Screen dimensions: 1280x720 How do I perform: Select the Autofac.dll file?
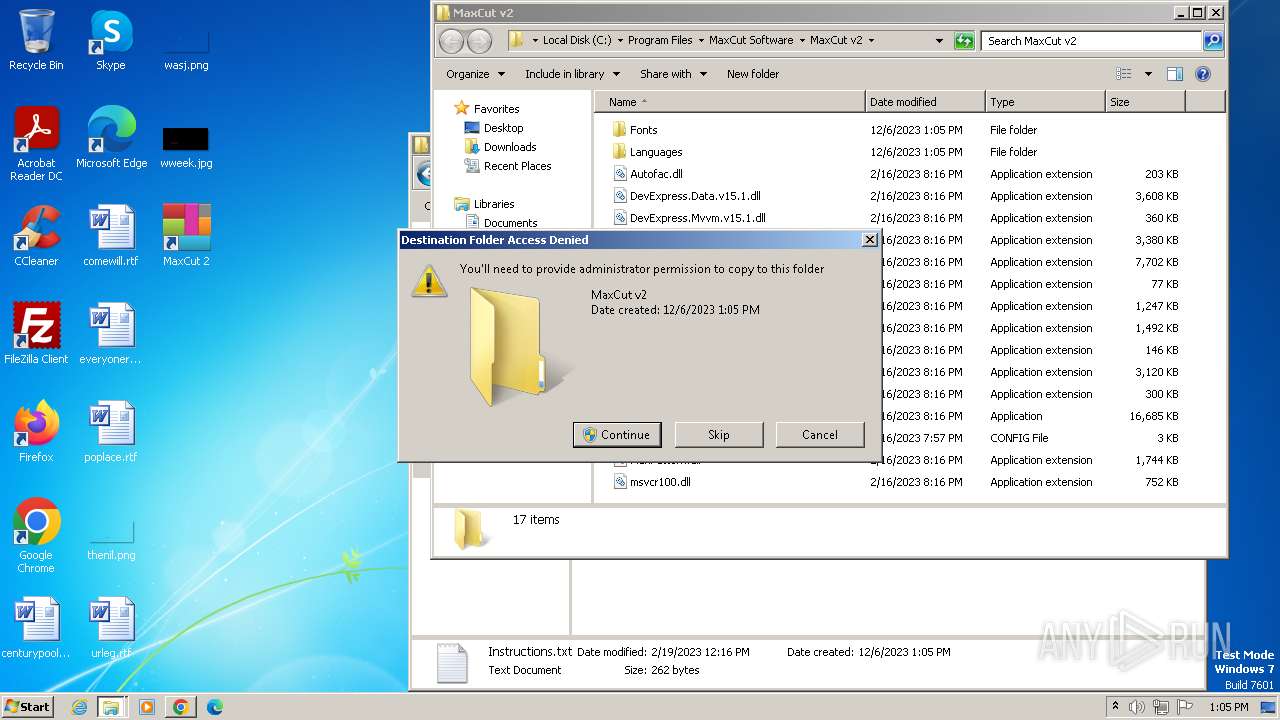pyautogui.click(x=656, y=174)
